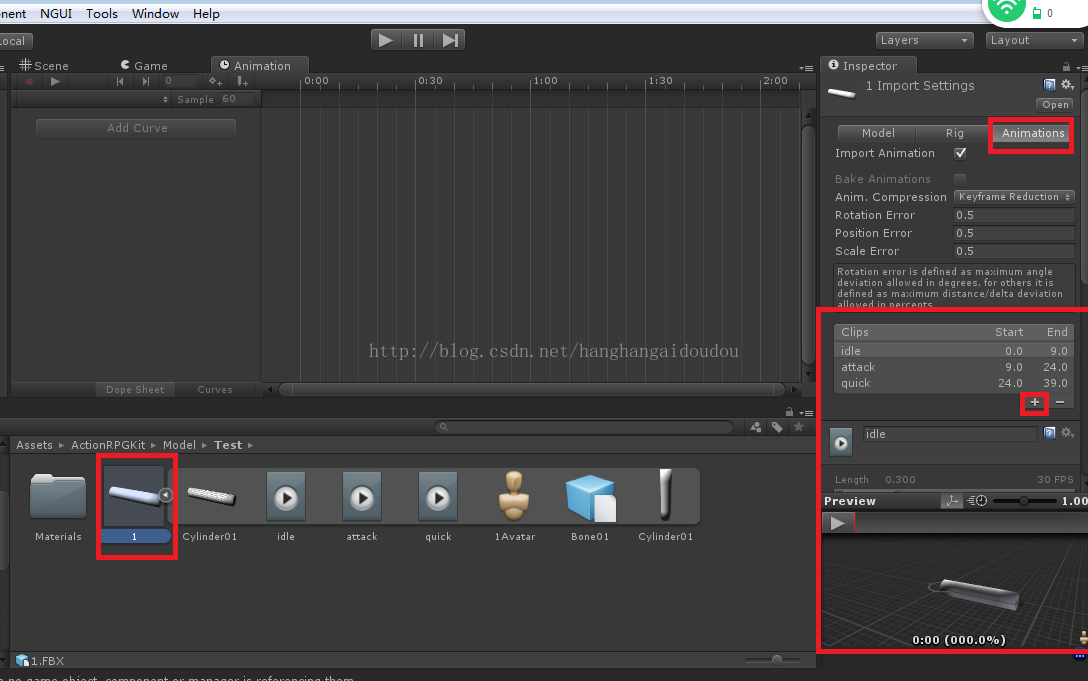The height and width of the screenshot is (681, 1088).
Task: Toggle the Inspector lock icon
Action: pos(1066,67)
